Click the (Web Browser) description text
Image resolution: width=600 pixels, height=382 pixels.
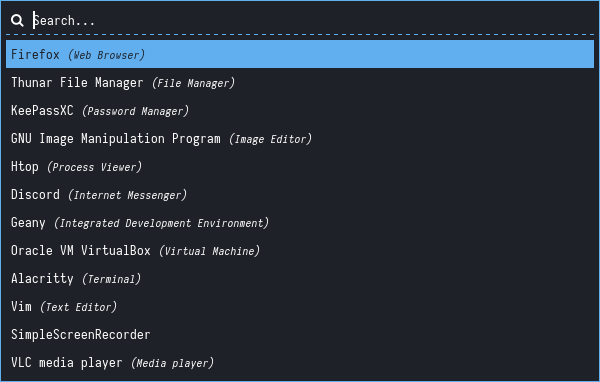107,55
